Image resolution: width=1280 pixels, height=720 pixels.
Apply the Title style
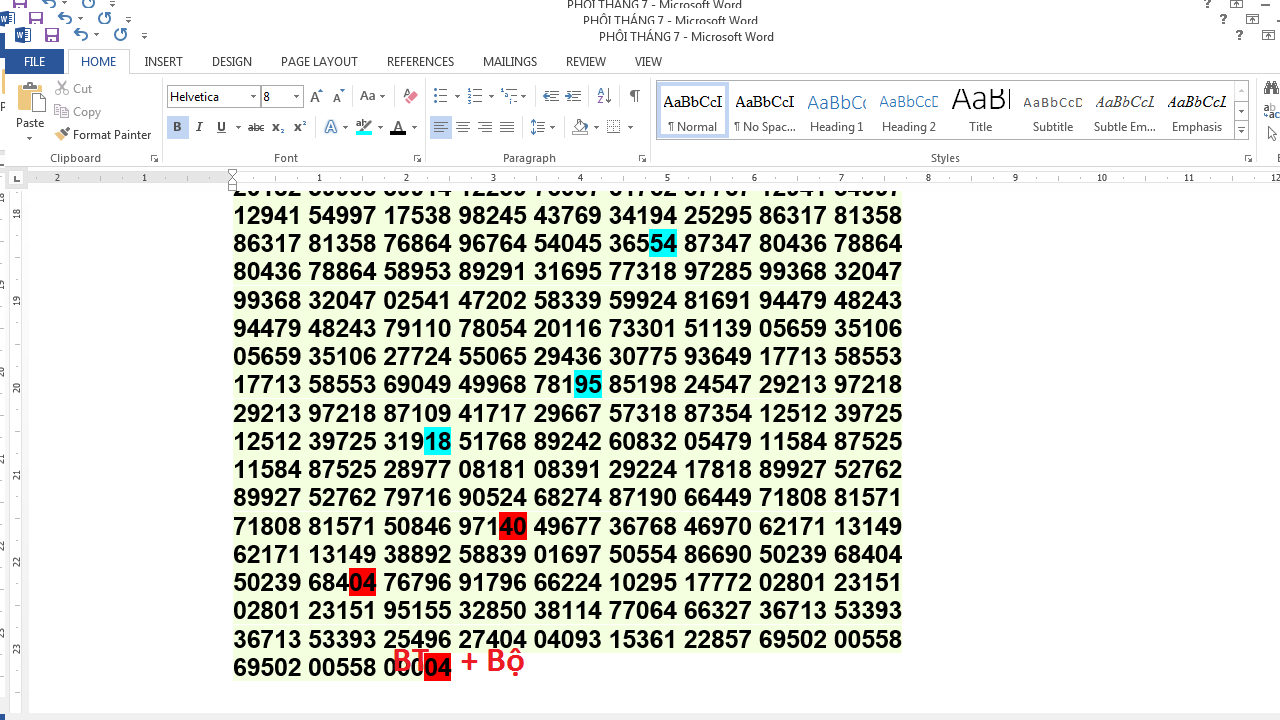point(981,110)
